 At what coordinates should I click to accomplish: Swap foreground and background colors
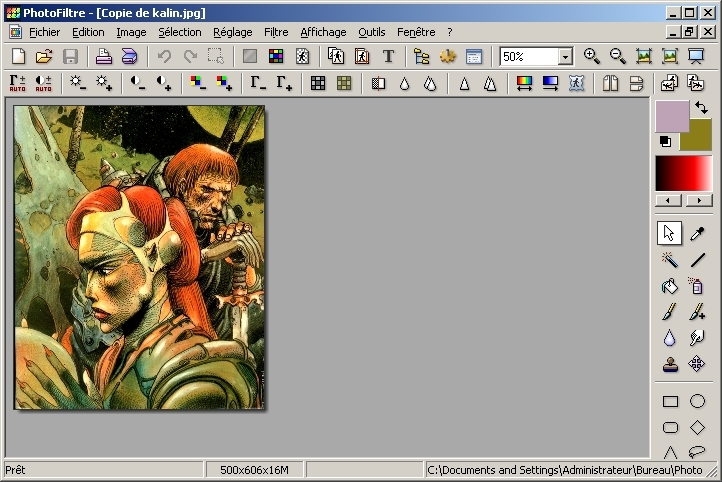(x=702, y=106)
